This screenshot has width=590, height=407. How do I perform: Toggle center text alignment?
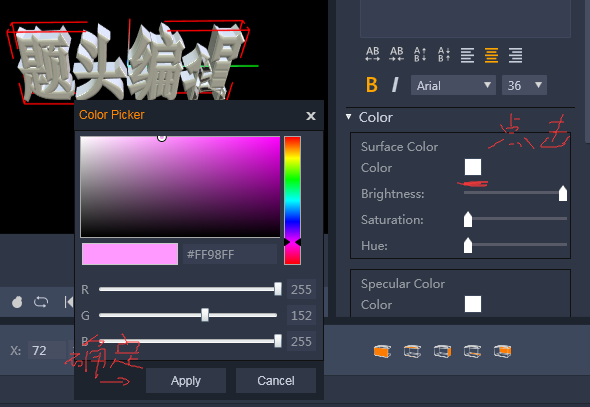point(491,55)
